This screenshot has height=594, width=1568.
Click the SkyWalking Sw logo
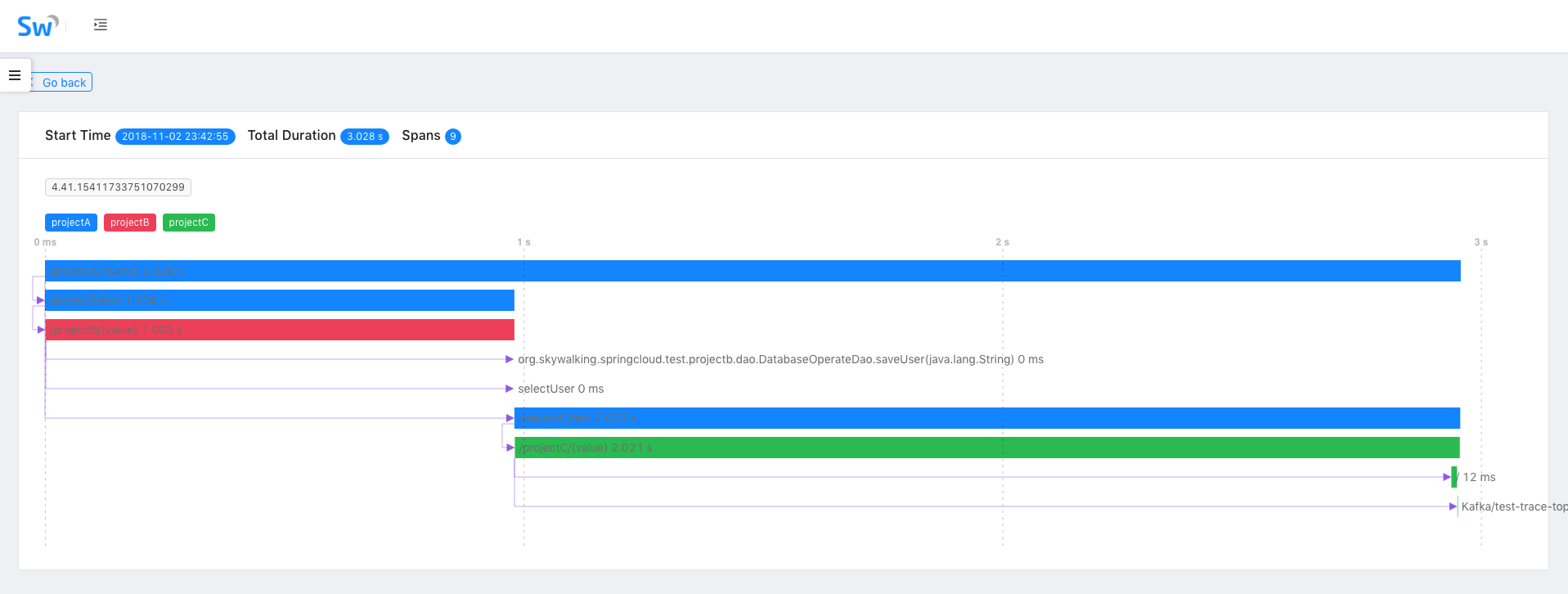[38, 26]
